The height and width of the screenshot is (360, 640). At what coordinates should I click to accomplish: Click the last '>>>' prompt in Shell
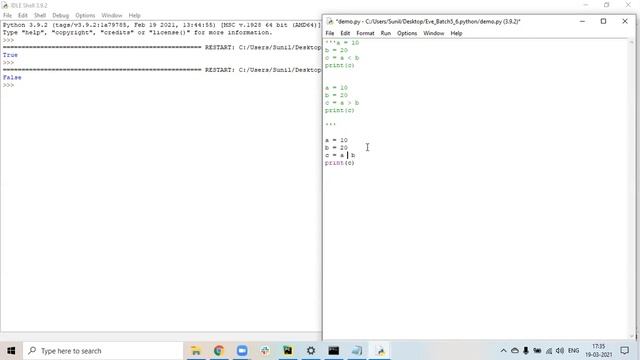coord(8,85)
